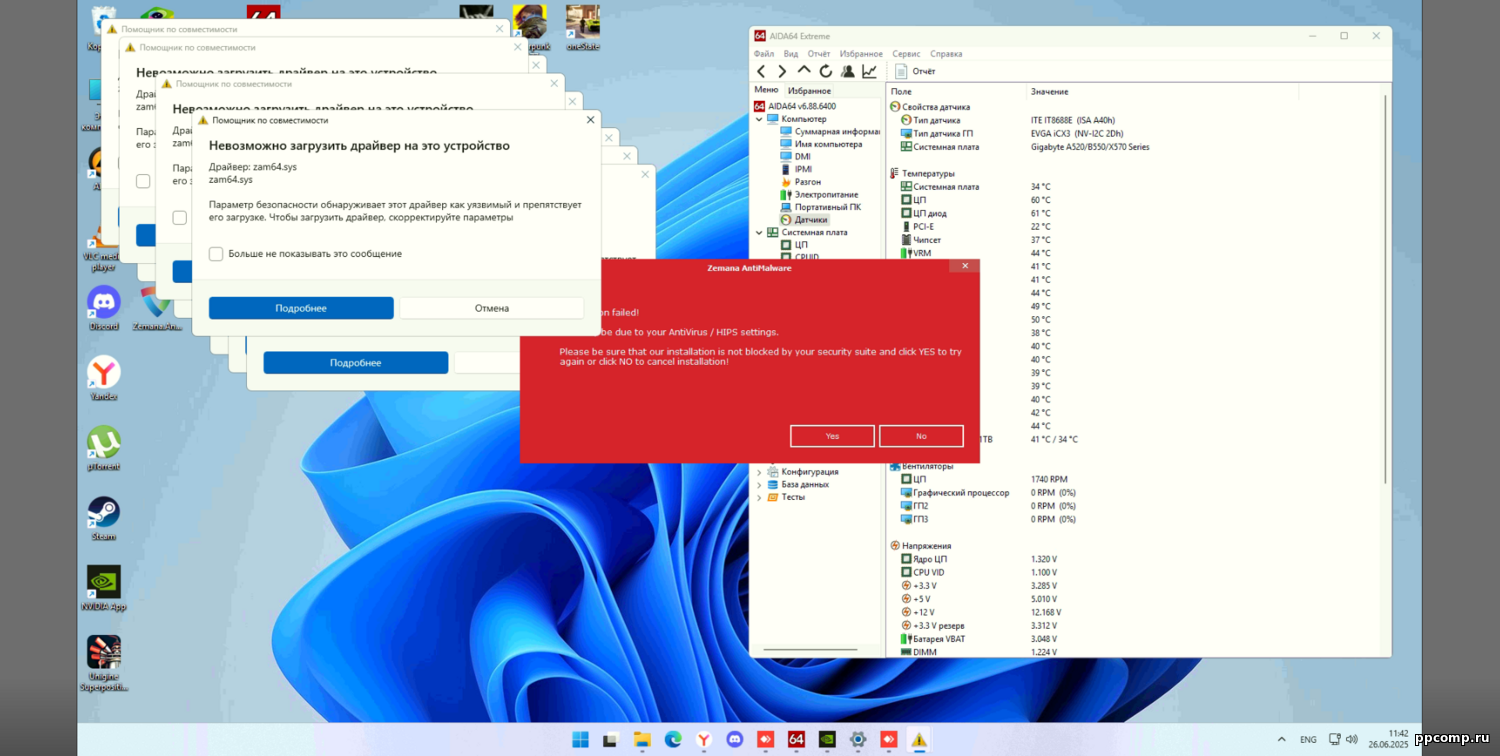
Task: Go back in AIDA64 toolbar
Action: [761, 71]
